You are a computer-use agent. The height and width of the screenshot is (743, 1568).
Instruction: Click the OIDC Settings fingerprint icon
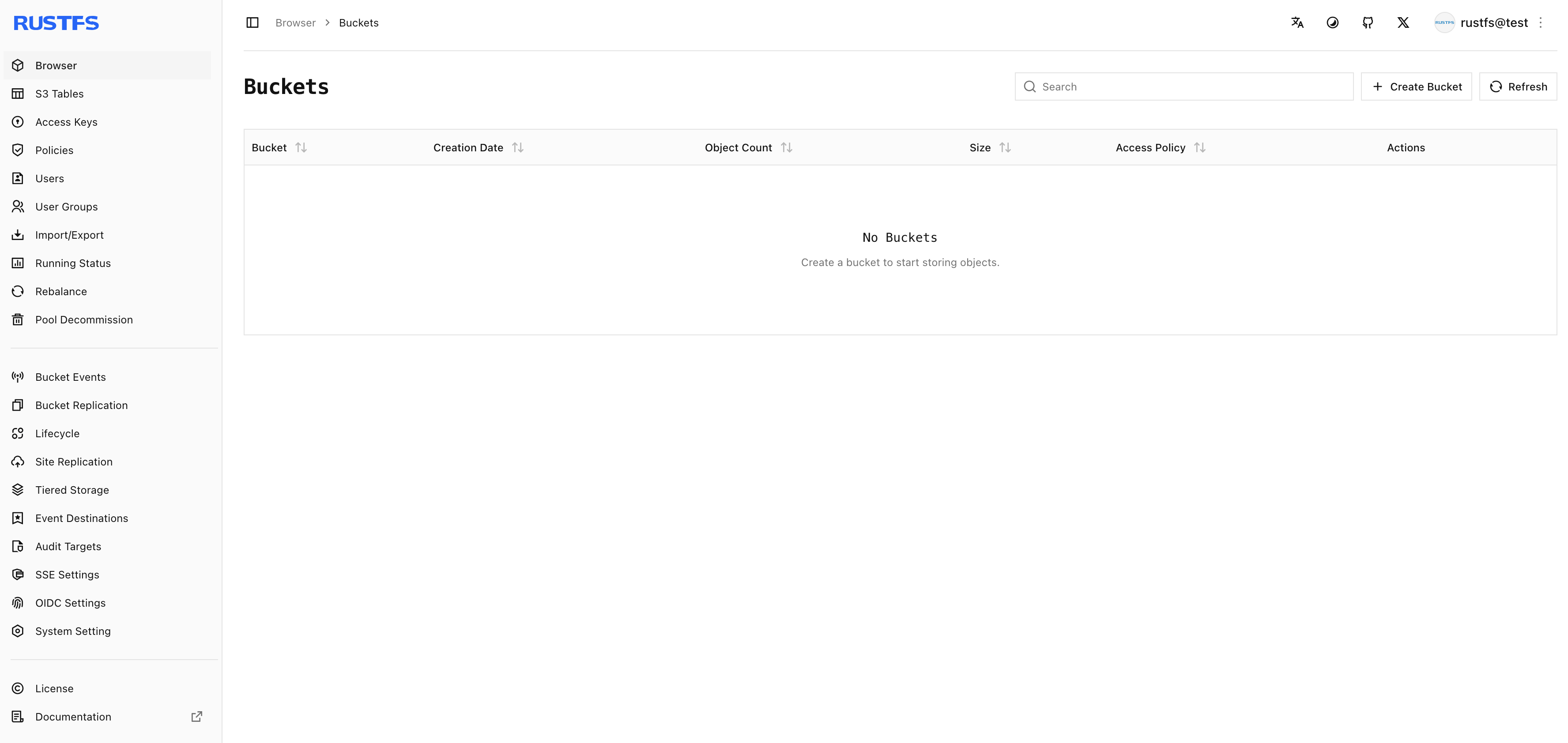coord(18,602)
